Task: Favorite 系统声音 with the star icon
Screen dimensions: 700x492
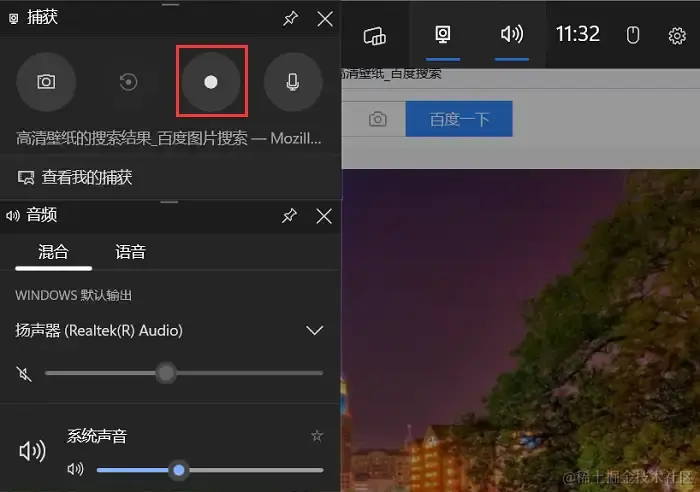Action: tap(317, 436)
